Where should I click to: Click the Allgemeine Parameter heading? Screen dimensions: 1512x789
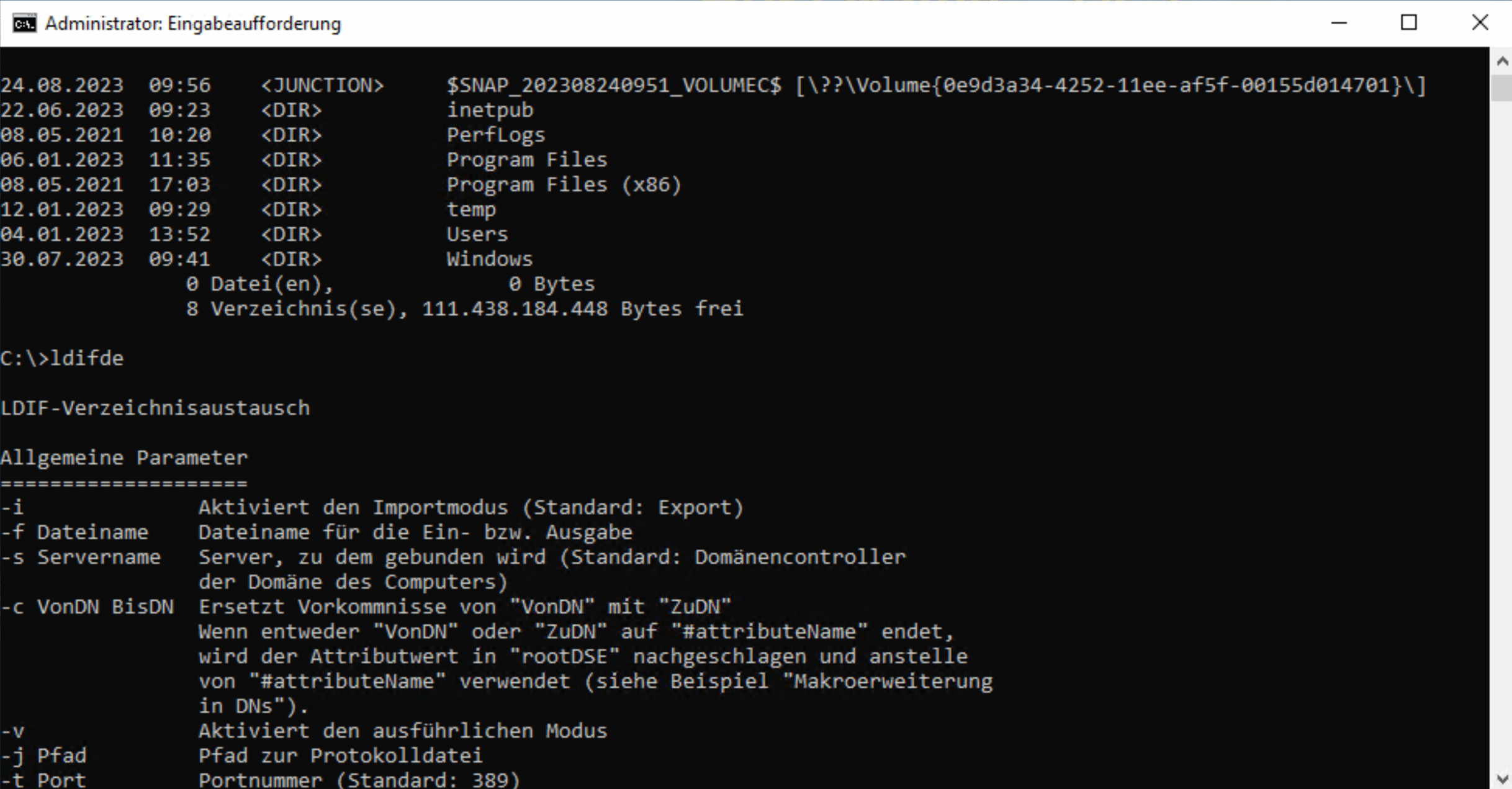[123, 458]
